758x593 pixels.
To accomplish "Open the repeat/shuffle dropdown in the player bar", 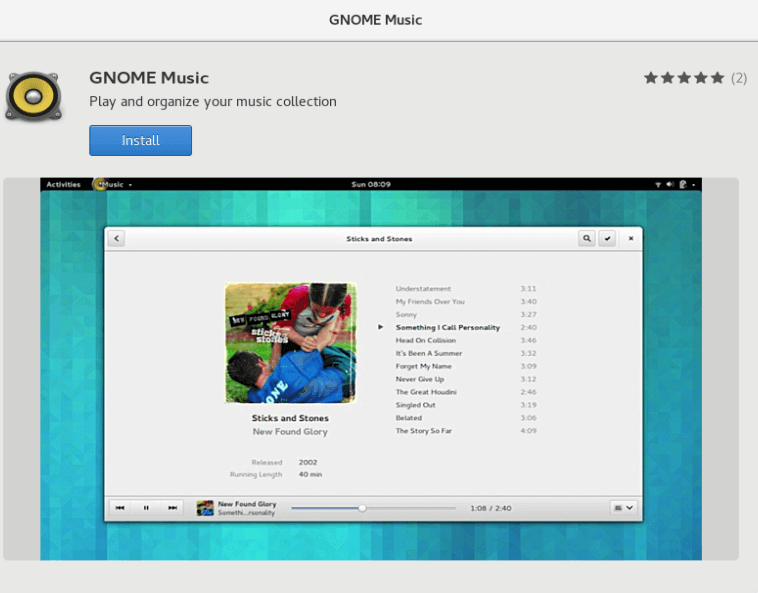I will click(623, 508).
